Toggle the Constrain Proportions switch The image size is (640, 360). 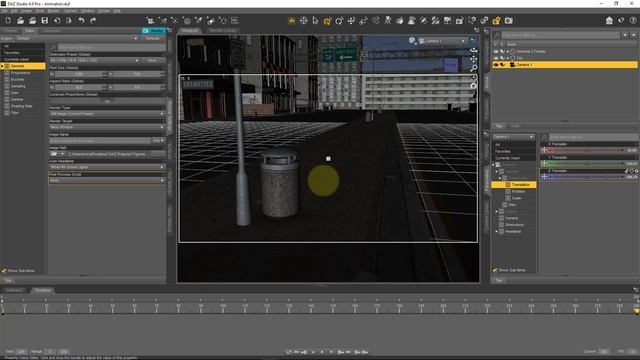pos(107,101)
